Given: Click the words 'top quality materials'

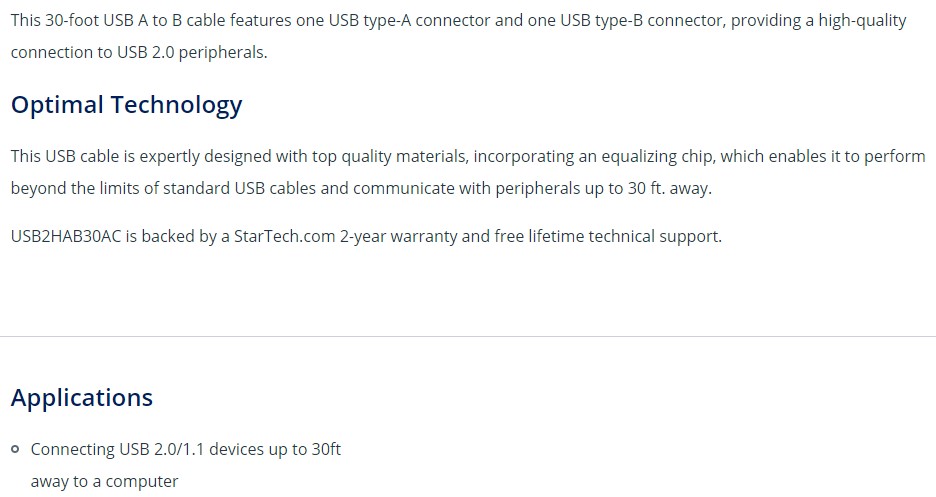Looking at the screenshot, I should click(x=390, y=157).
